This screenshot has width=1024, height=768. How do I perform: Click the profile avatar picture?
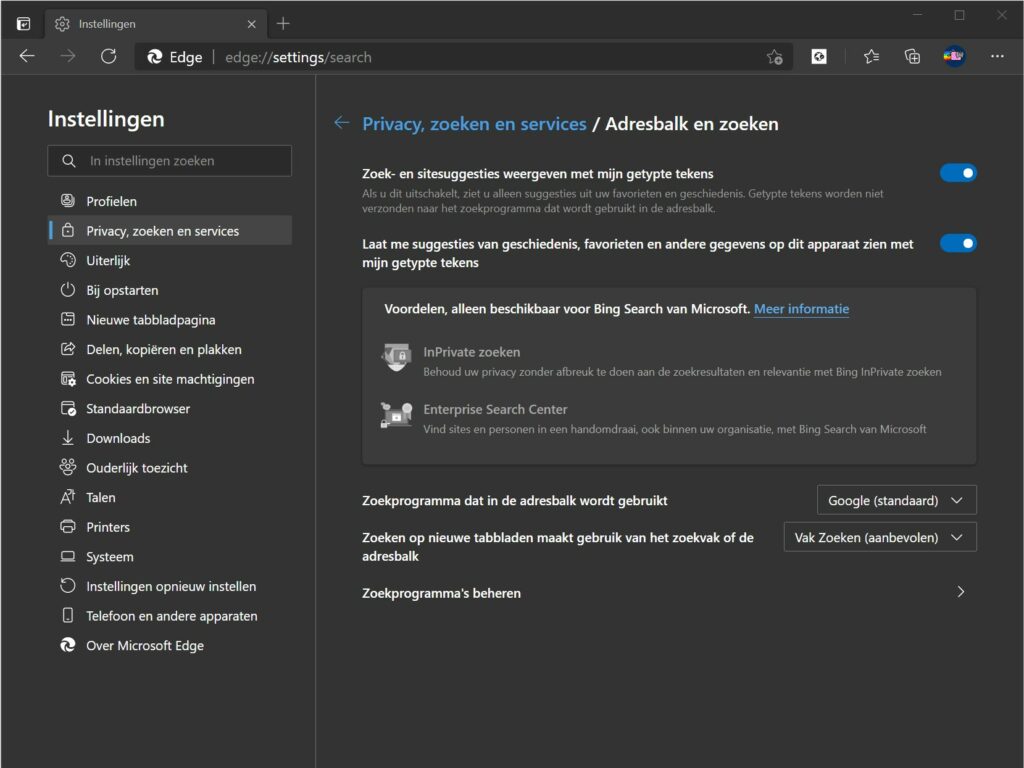[x=954, y=57]
